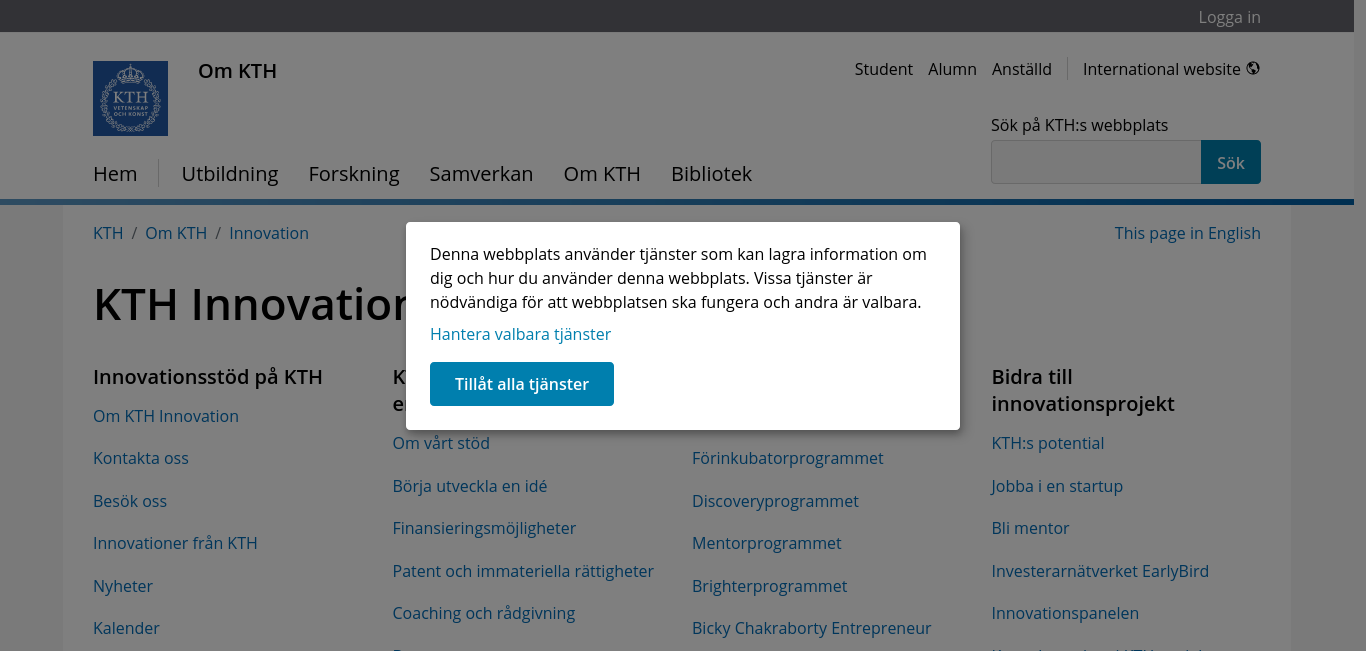Open Kontakta oss link

[x=141, y=458]
